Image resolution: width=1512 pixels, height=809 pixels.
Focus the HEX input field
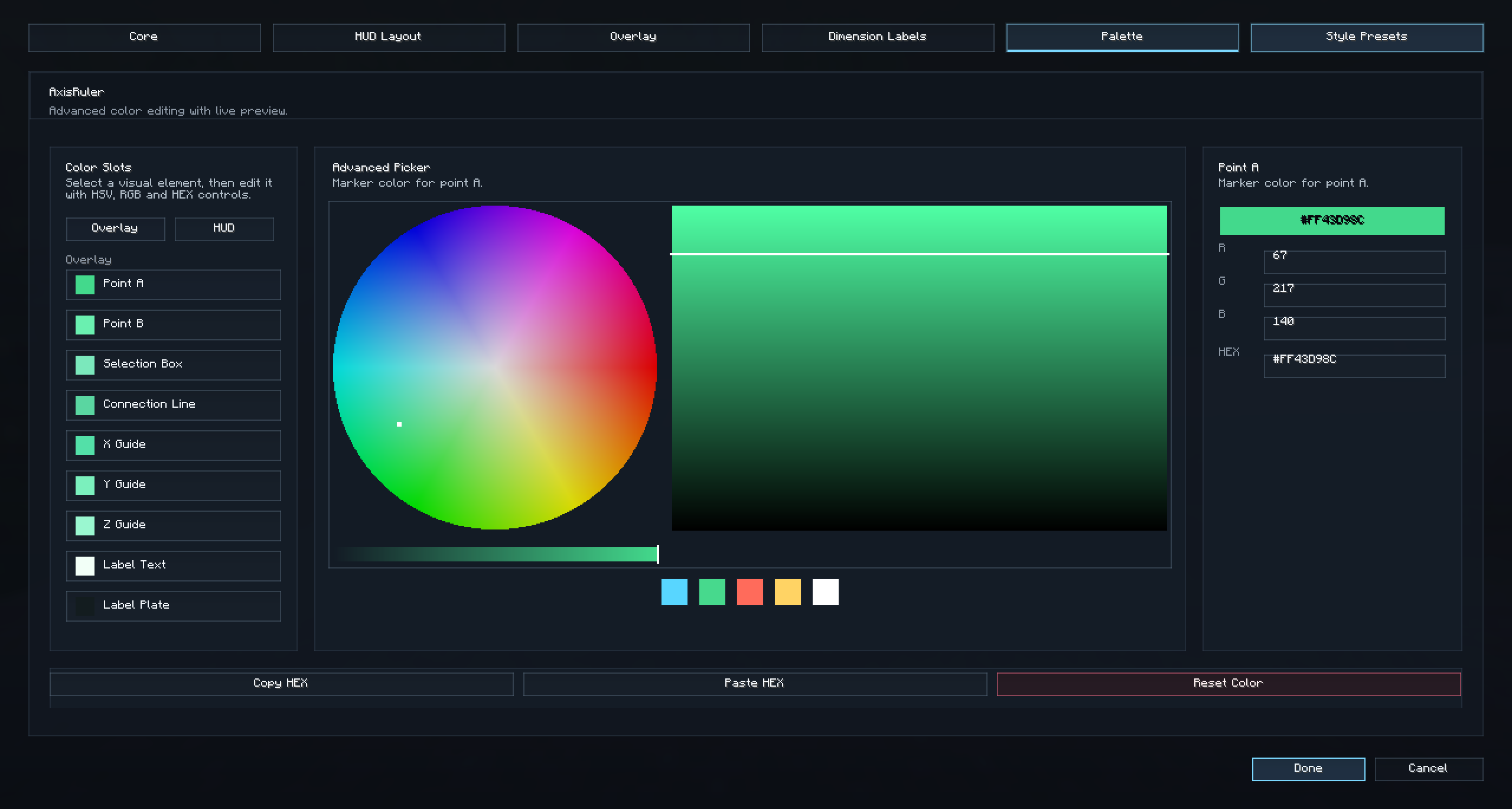point(1354,366)
